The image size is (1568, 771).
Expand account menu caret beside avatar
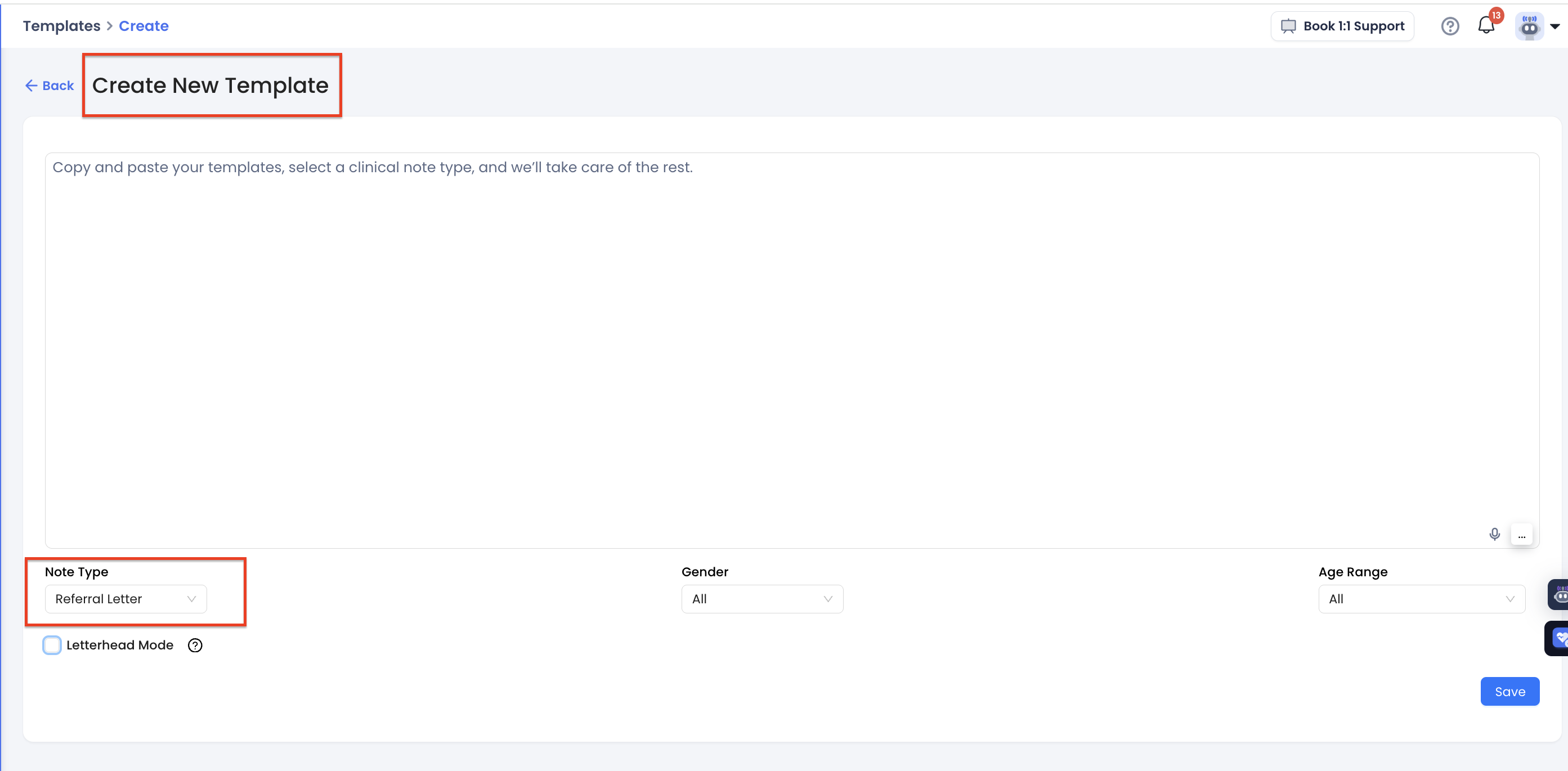tap(1554, 26)
